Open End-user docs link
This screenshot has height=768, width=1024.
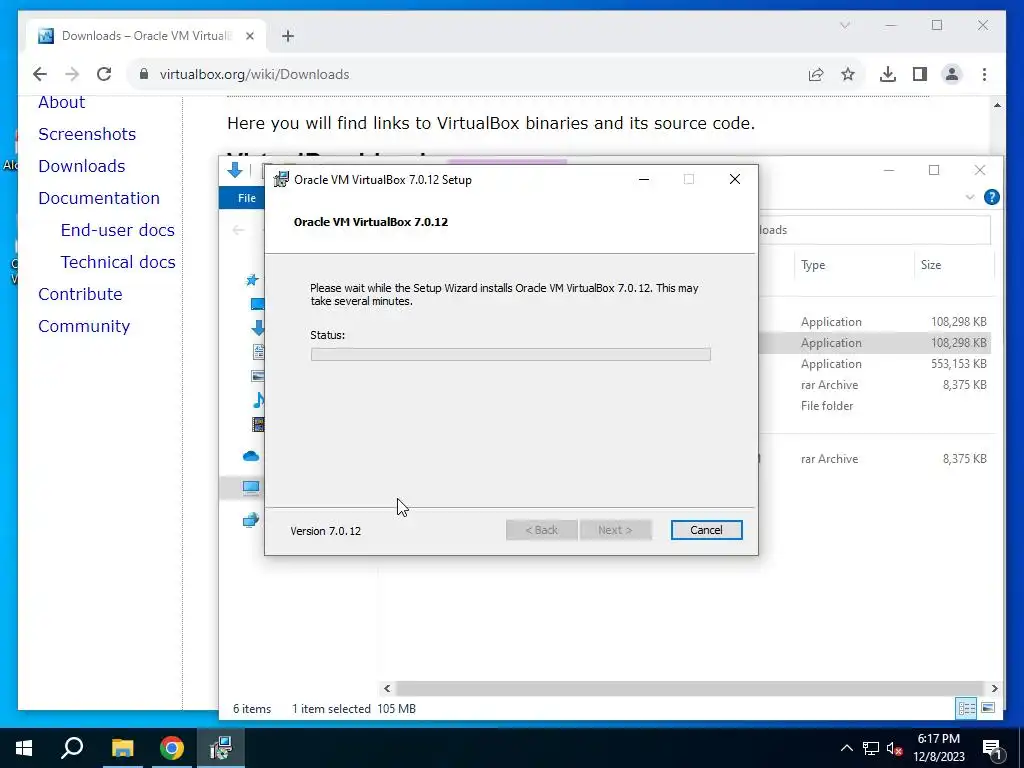[x=118, y=230]
